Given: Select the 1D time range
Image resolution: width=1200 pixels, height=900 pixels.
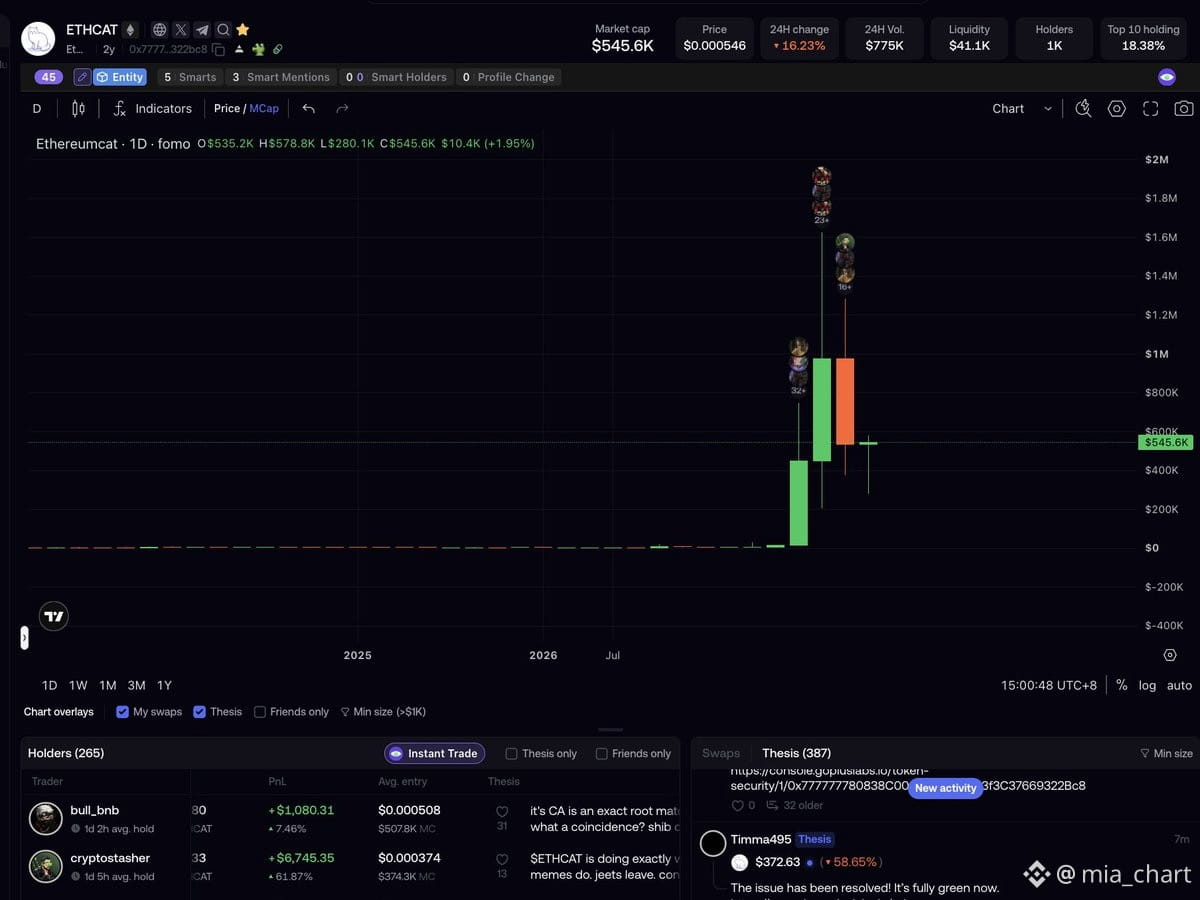Looking at the screenshot, I should (49, 685).
